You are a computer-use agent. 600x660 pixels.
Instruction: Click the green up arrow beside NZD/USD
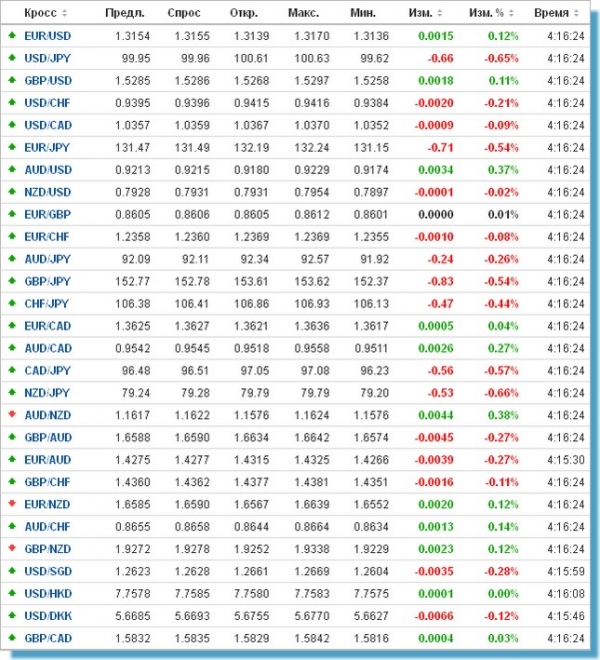pyautogui.click(x=12, y=192)
